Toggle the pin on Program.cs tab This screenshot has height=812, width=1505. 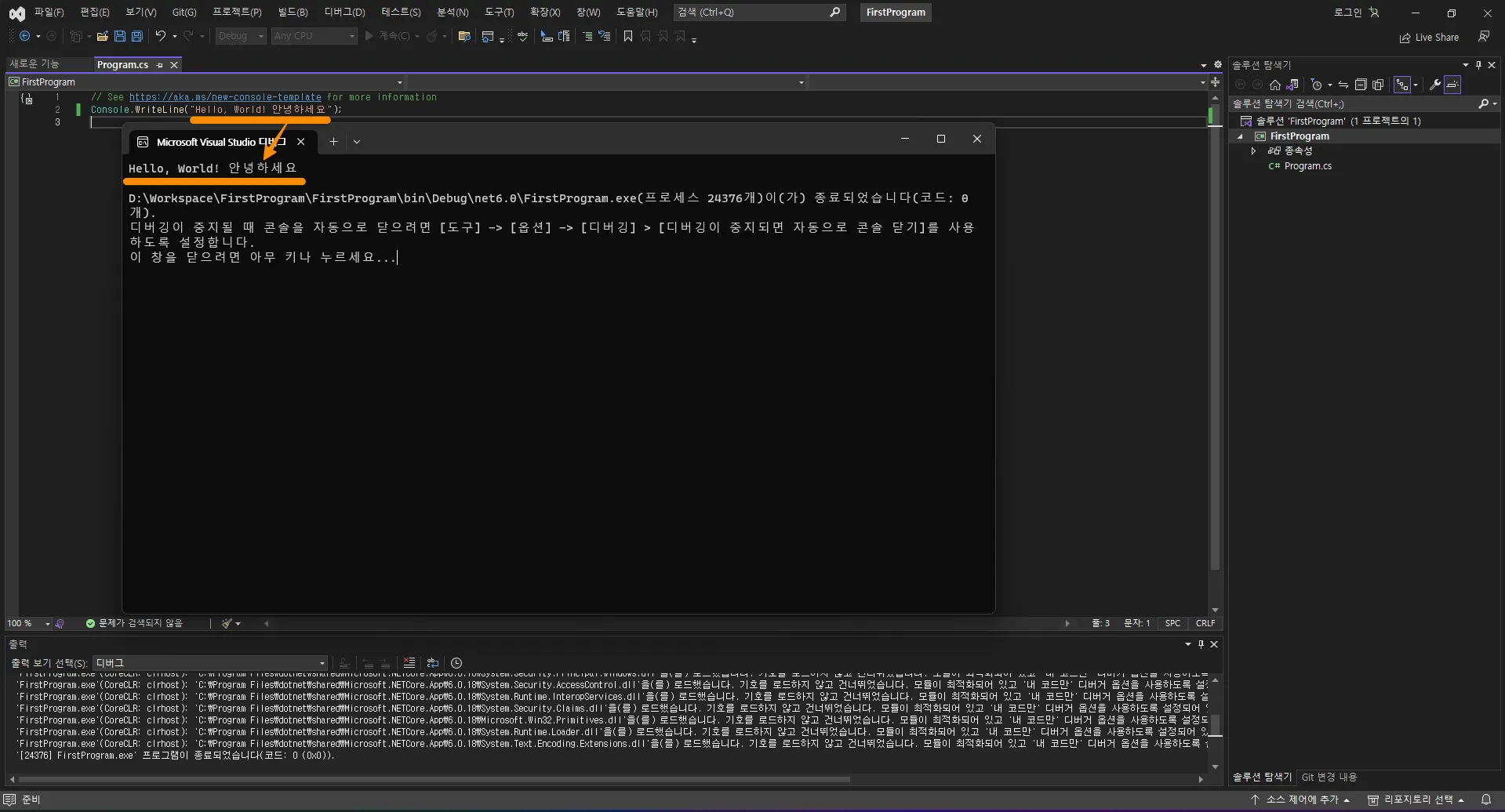pyautogui.click(x=160, y=65)
